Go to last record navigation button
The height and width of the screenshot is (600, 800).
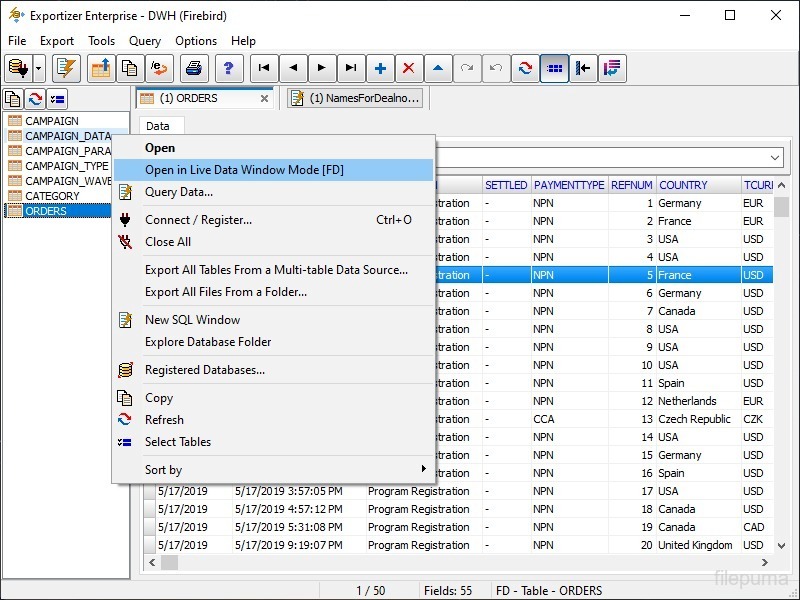click(x=350, y=68)
